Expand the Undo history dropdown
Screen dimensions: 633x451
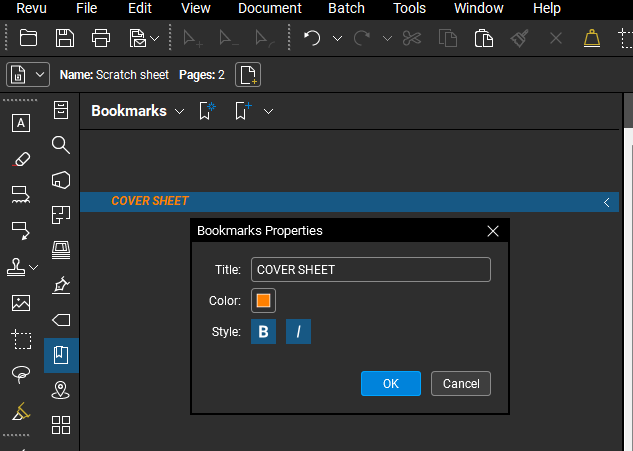[x=337, y=39]
